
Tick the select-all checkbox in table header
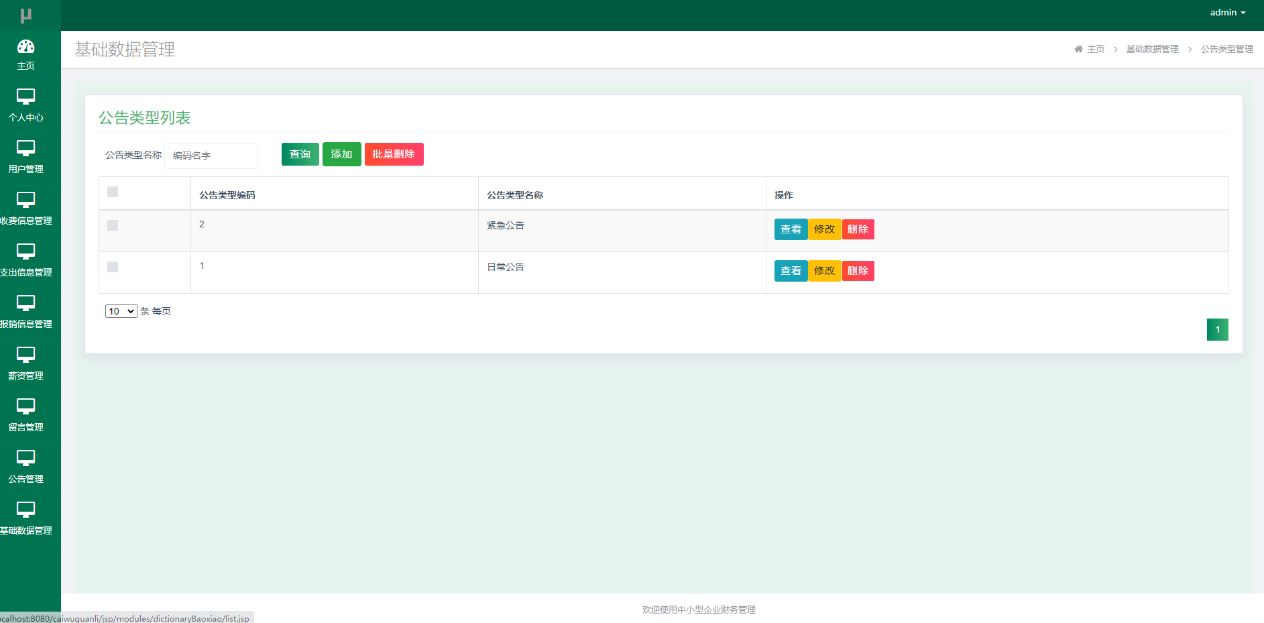point(112,192)
